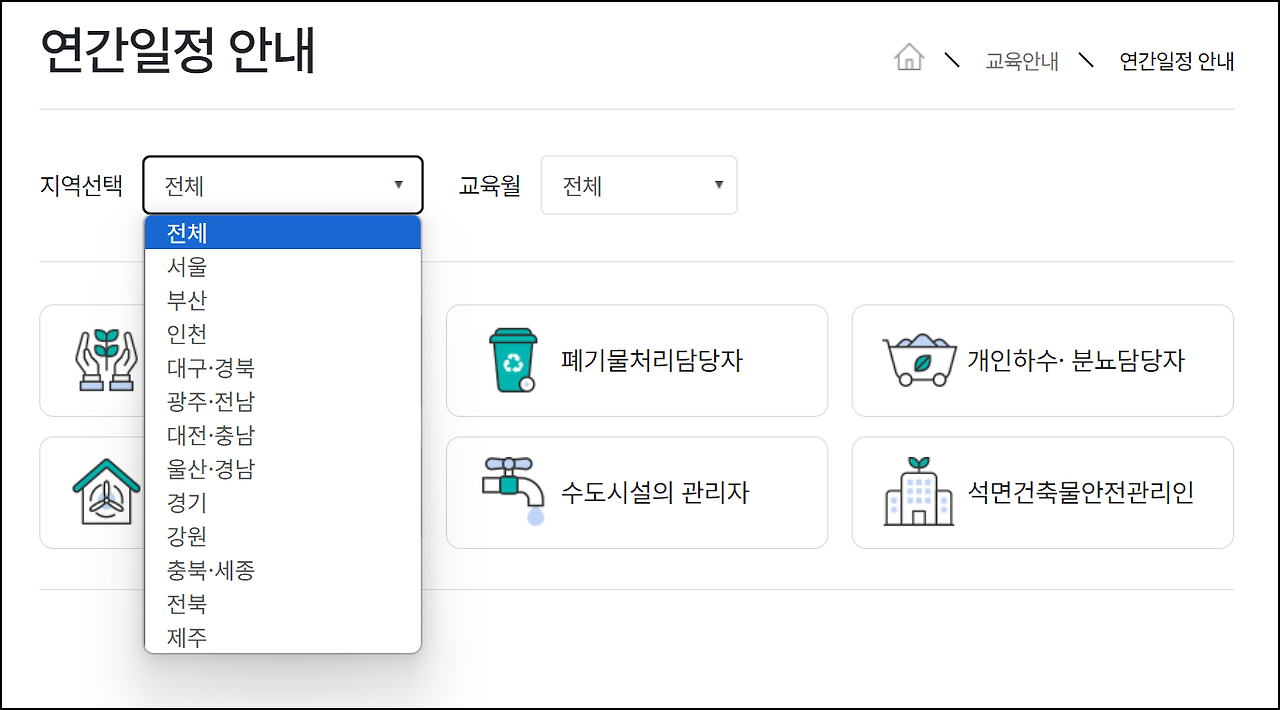Open the 지역선택 region dropdown
The width and height of the screenshot is (1280, 710).
coord(283,185)
